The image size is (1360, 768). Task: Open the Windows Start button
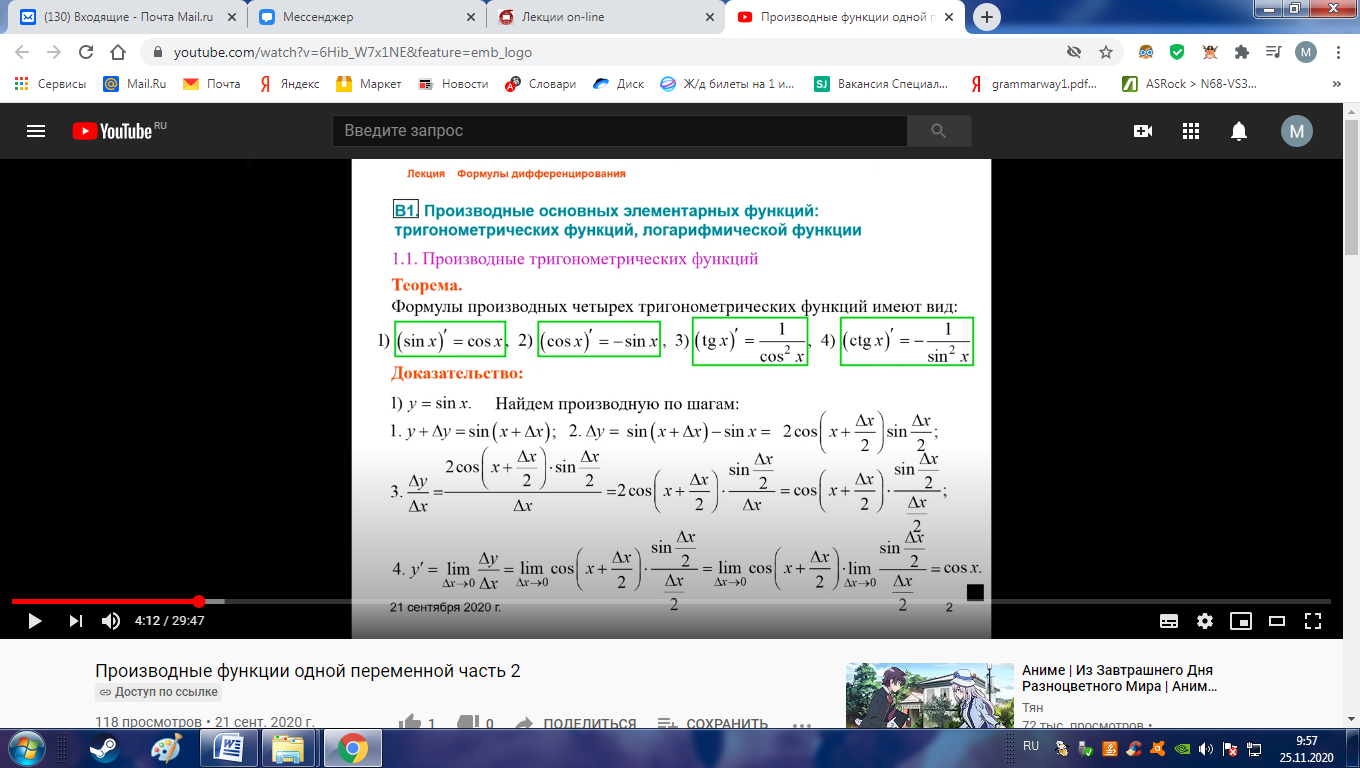click(25, 748)
